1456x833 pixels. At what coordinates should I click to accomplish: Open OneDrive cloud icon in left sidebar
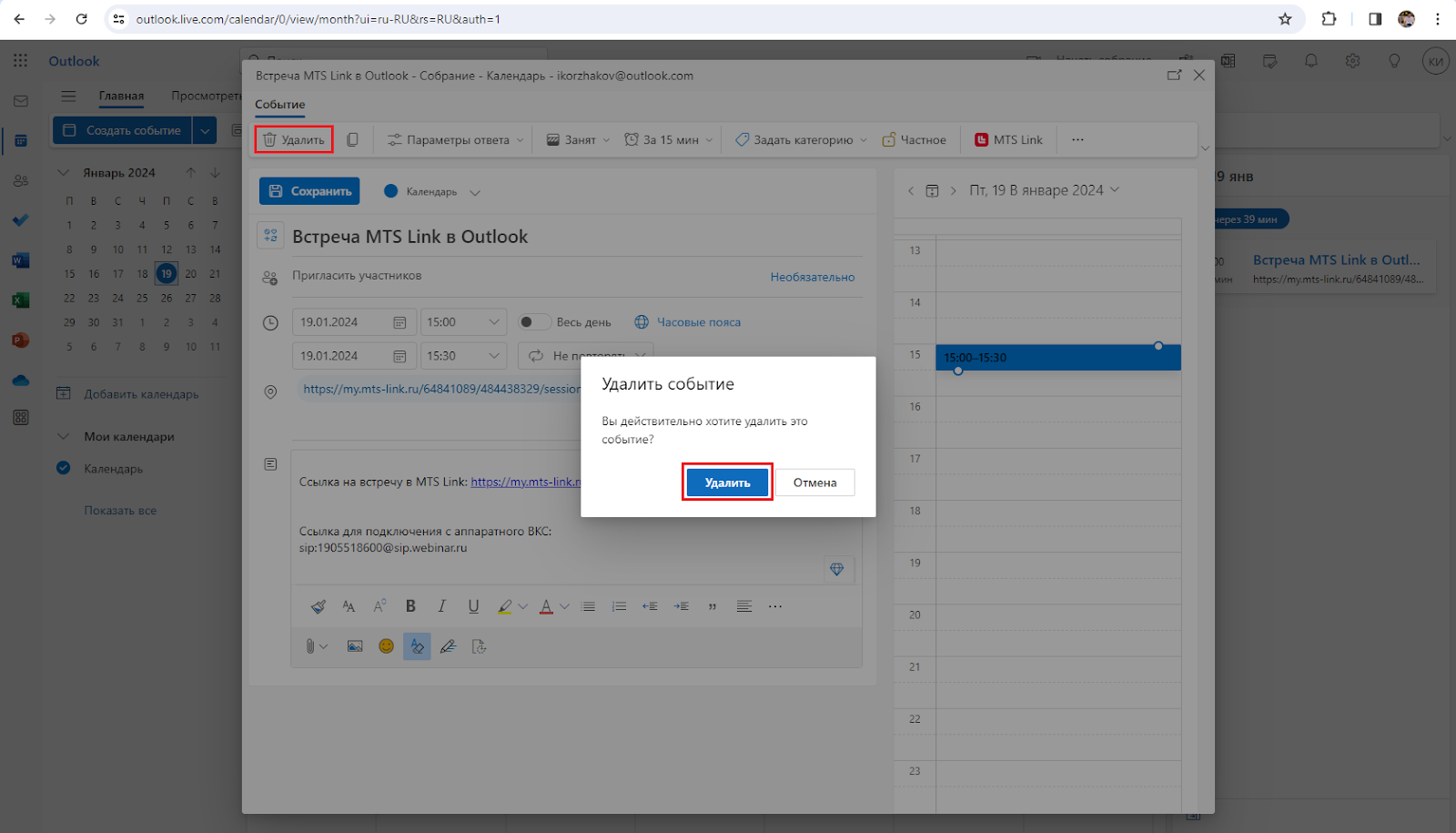point(21,381)
